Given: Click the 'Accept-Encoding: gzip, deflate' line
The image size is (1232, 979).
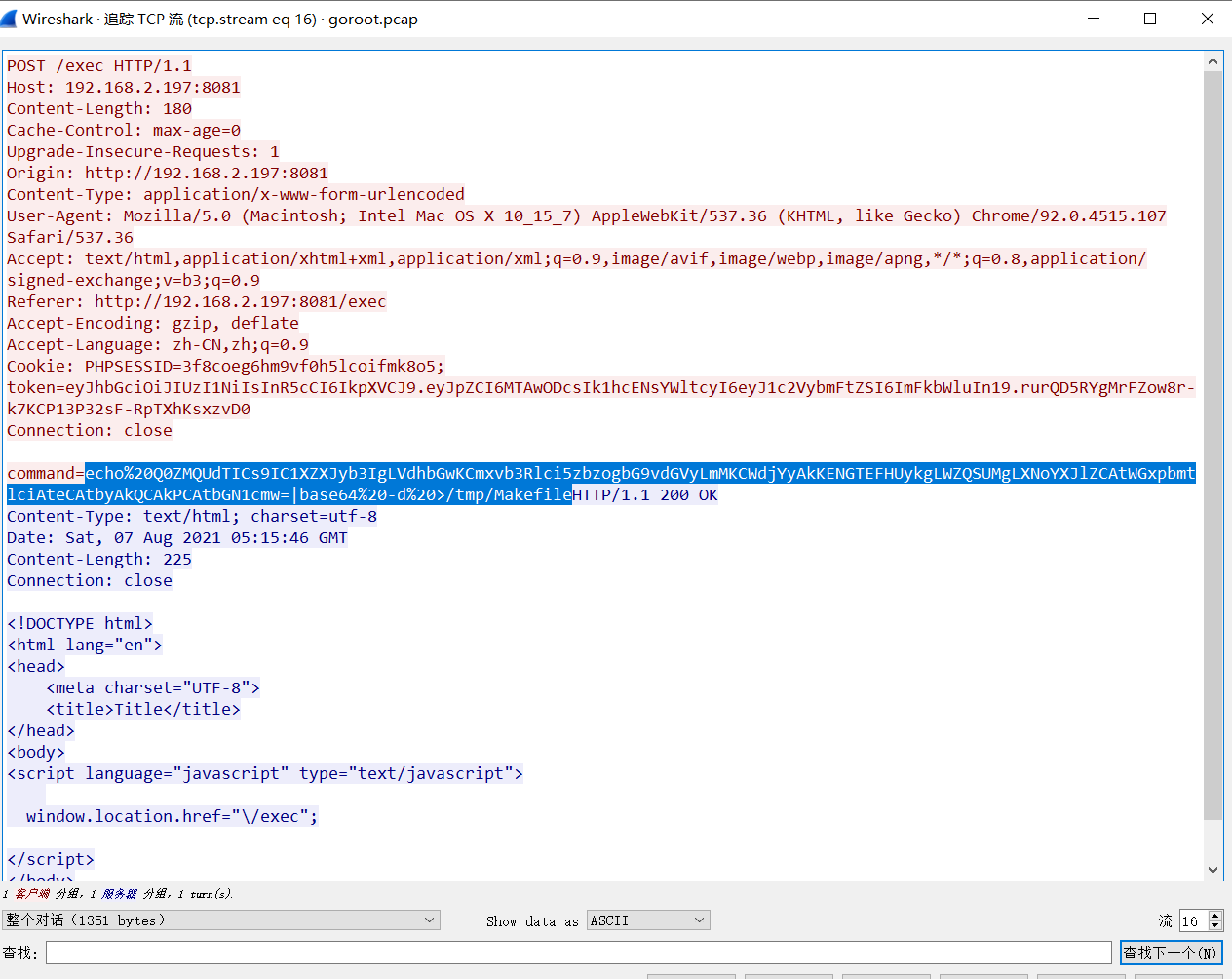Looking at the screenshot, I should [153, 323].
